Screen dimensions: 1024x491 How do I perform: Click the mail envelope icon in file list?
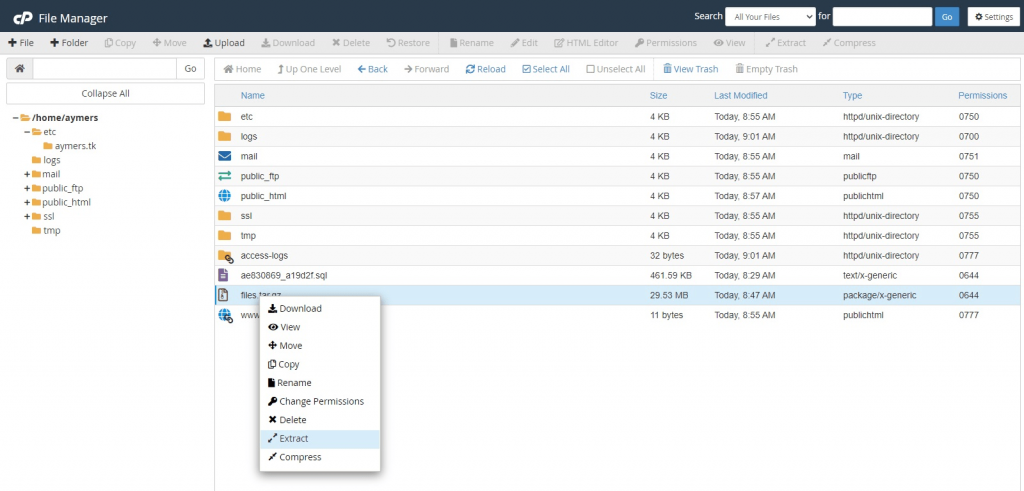coord(224,156)
